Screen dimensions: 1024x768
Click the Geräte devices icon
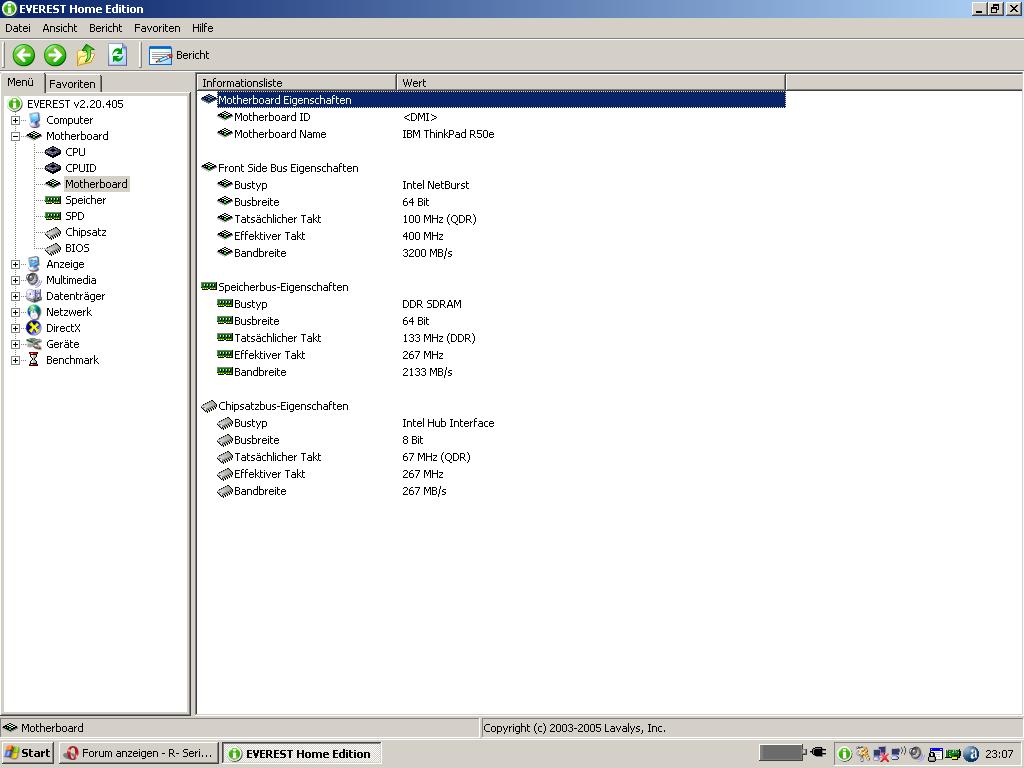point(34,344)
